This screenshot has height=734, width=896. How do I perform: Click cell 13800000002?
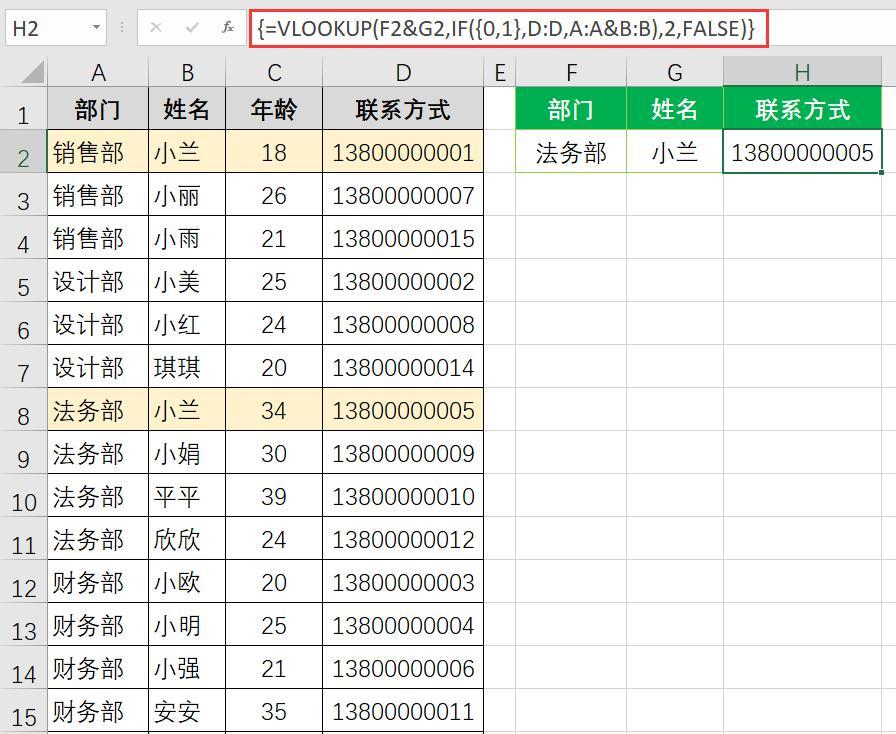tap(403, 281)
